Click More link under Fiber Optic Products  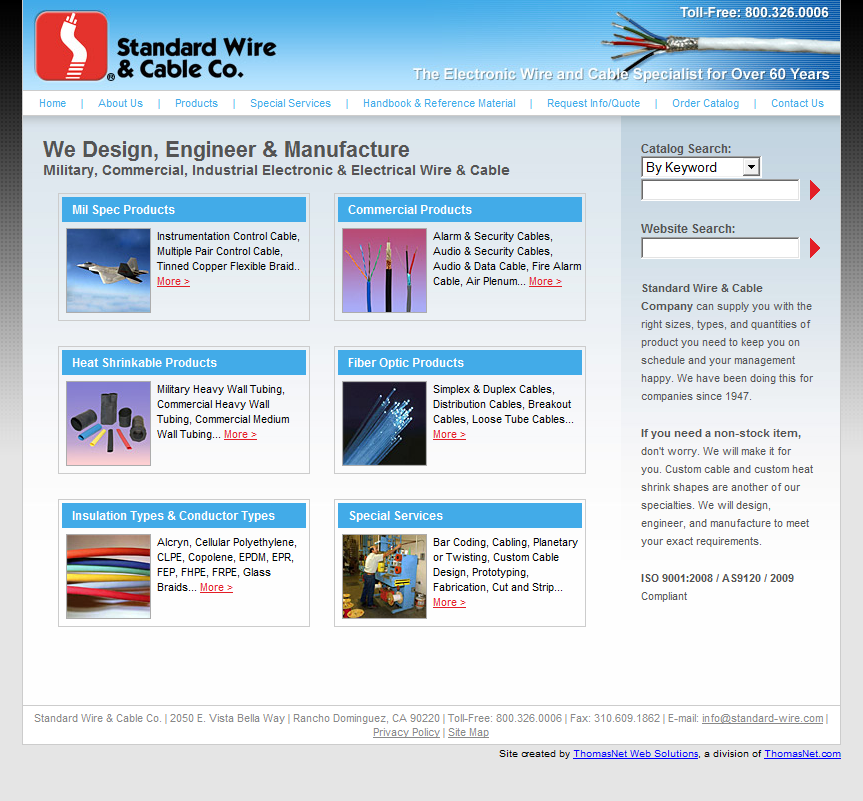click(449, 434)
